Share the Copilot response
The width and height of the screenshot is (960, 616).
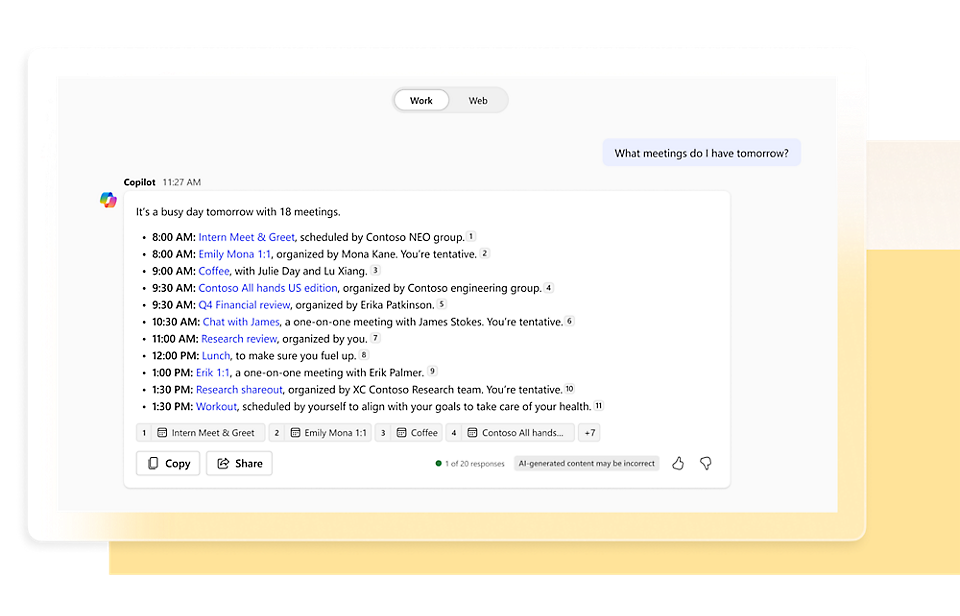pos(239,464)
